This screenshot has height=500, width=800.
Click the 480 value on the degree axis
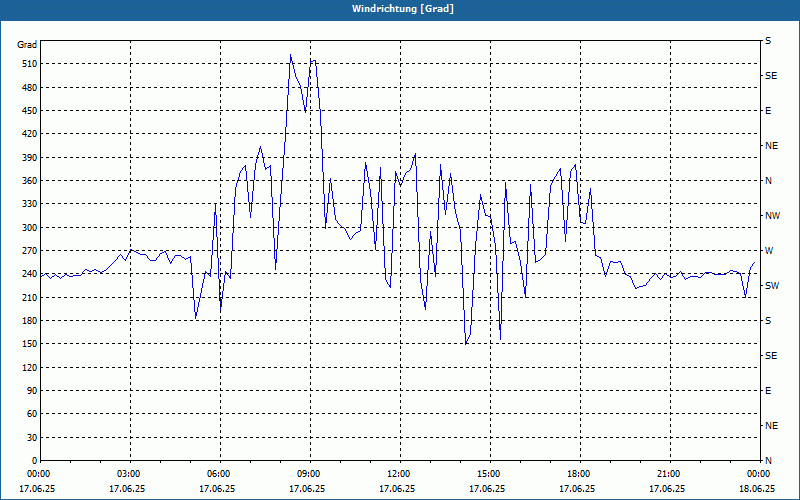coord(30,88)
